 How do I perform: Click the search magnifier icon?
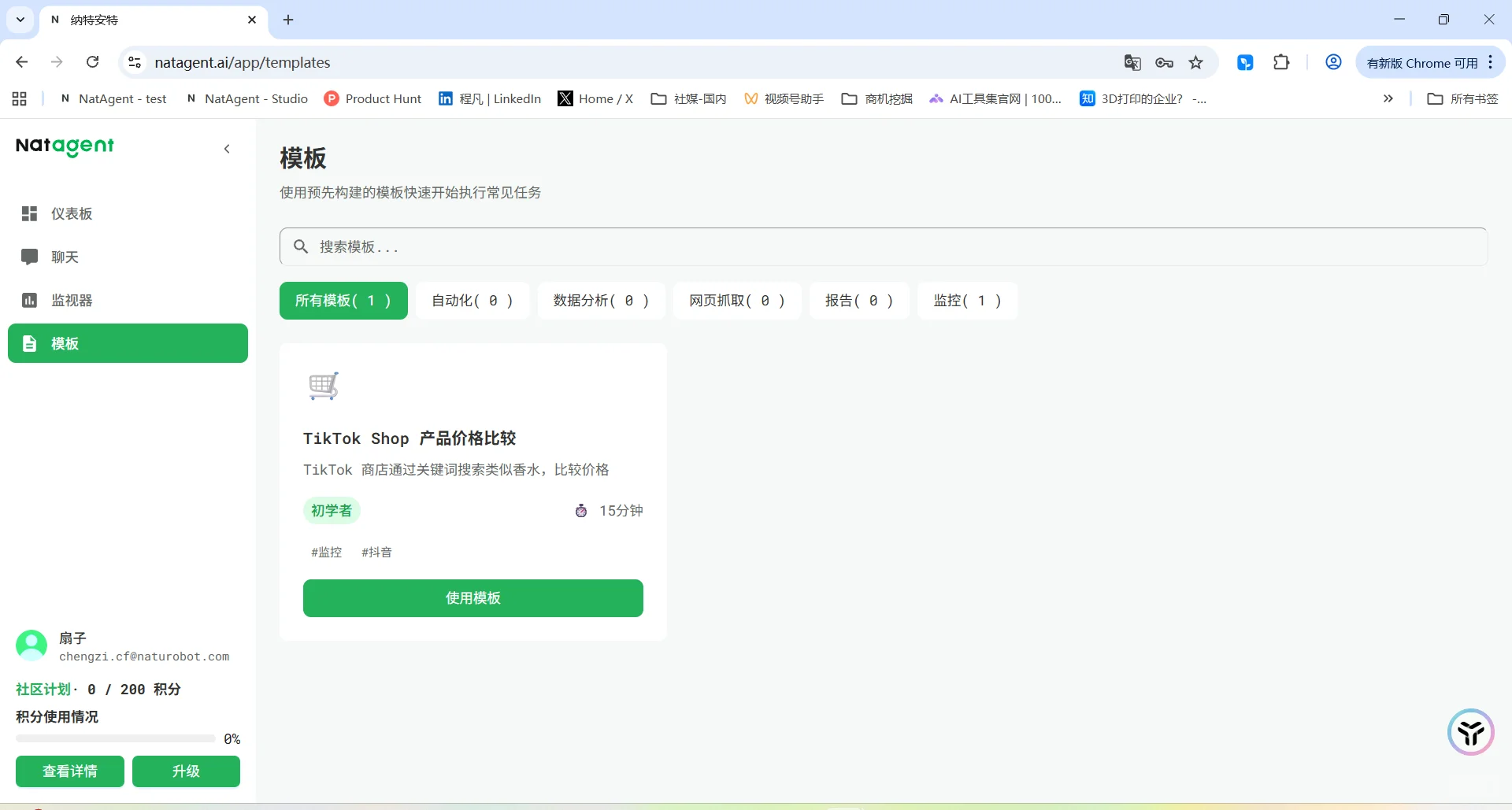coord(301,247)
